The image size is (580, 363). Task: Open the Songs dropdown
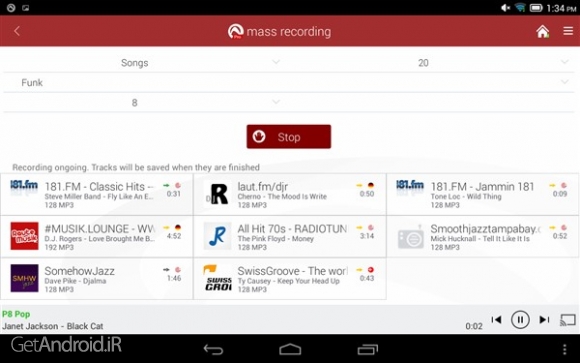(142, 63)
